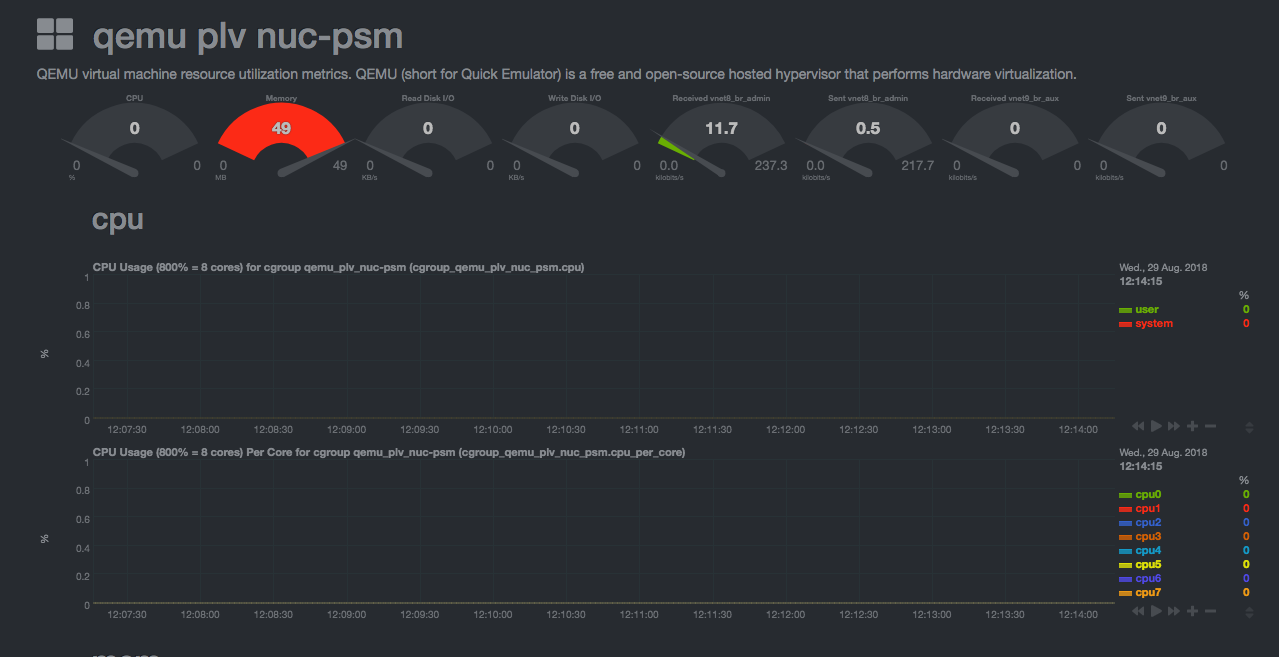Select the highlighted cpu5 legend entry
This screenshot has height=657, width=1279.
1145,564
